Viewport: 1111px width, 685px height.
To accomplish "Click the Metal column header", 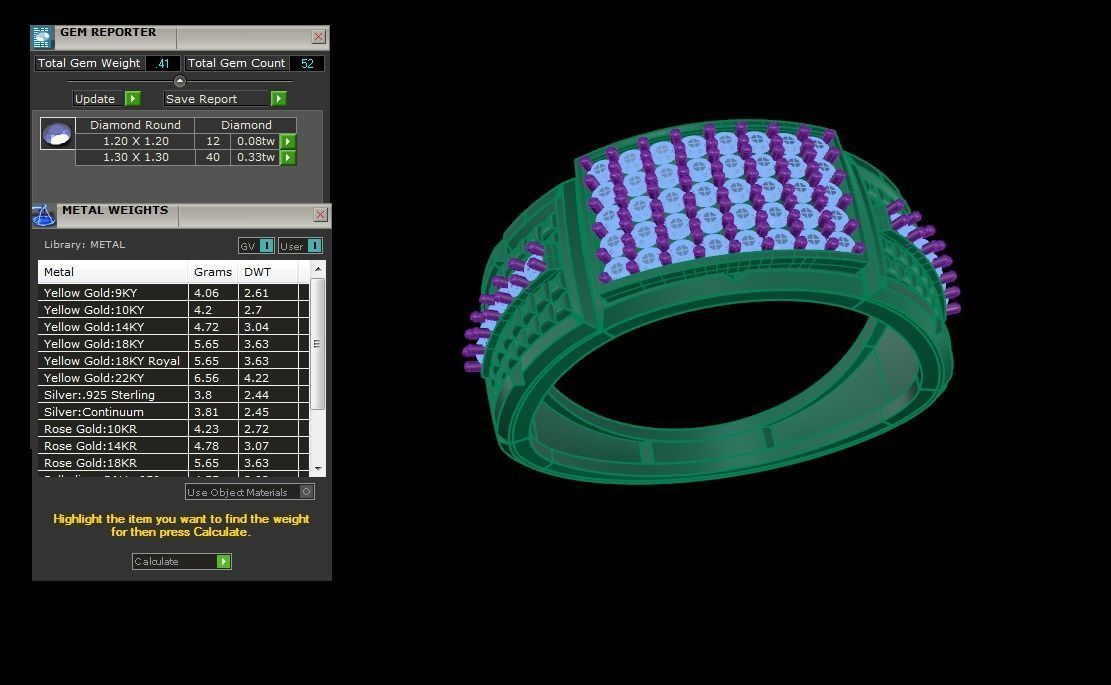I will click(113, 272).
